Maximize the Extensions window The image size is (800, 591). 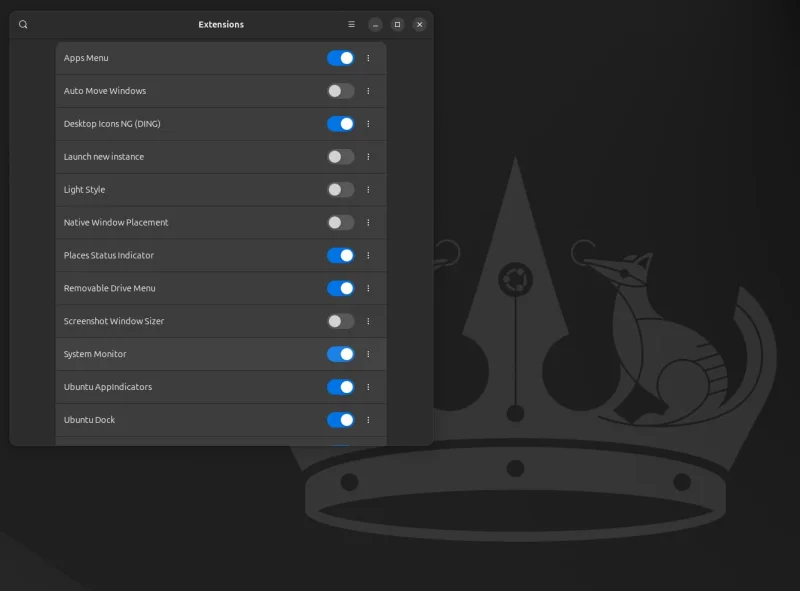[397, 24]
